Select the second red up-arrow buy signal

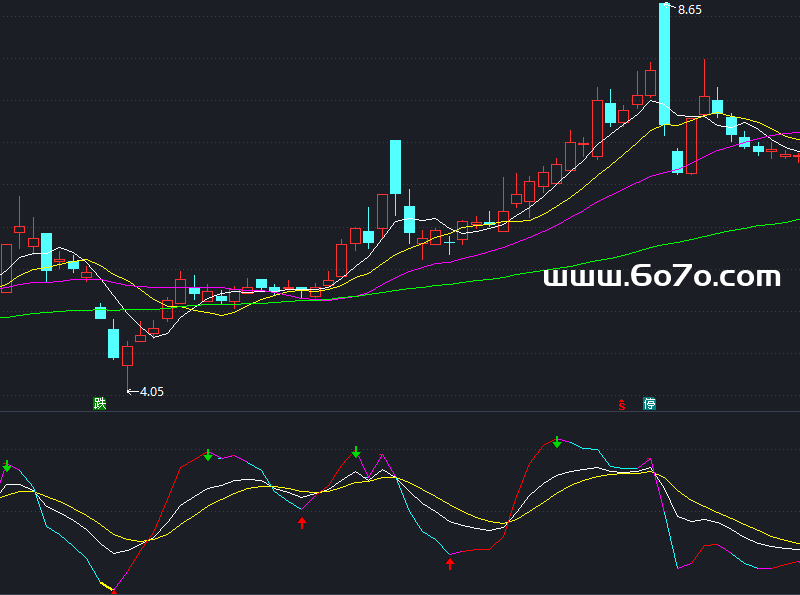pyautogui.click(x=450, y=564)
